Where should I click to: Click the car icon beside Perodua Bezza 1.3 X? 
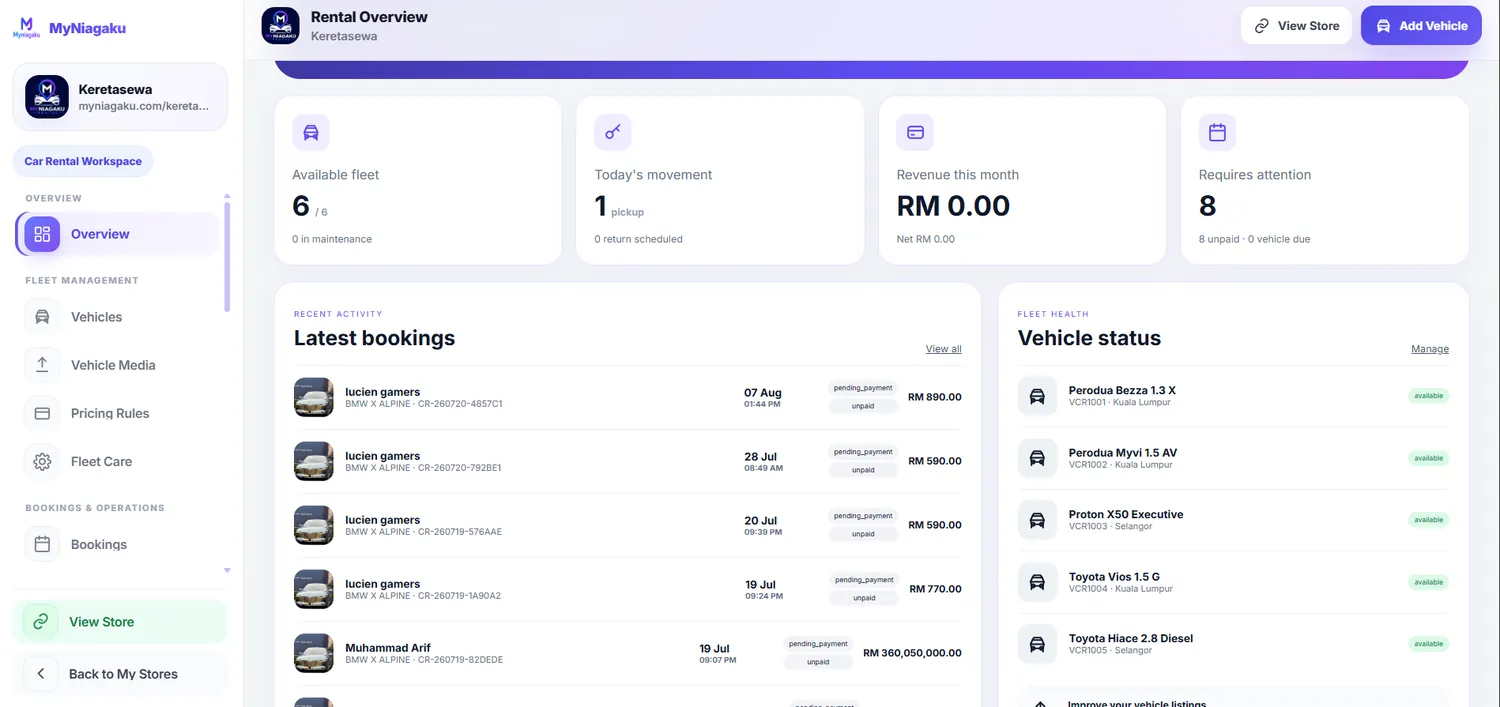[1037, 396]
